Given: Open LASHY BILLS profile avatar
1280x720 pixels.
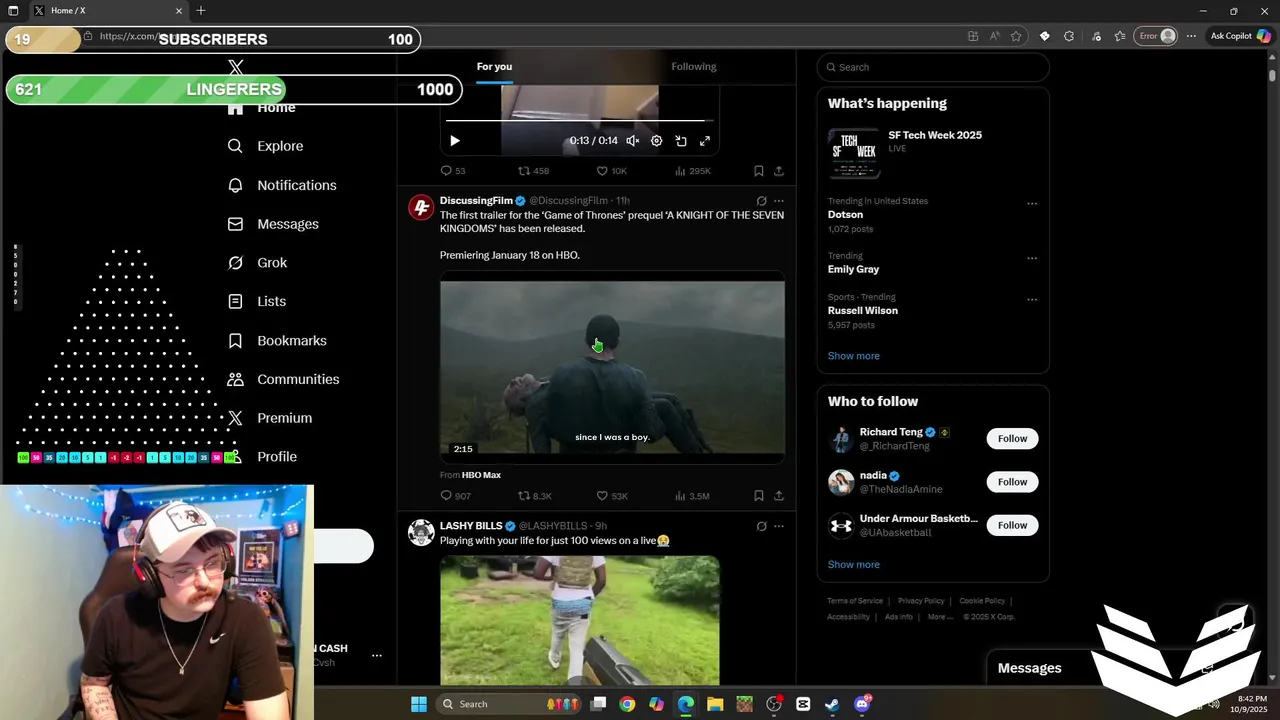Looking at the screenshot, I should click(x=421, y=532).
